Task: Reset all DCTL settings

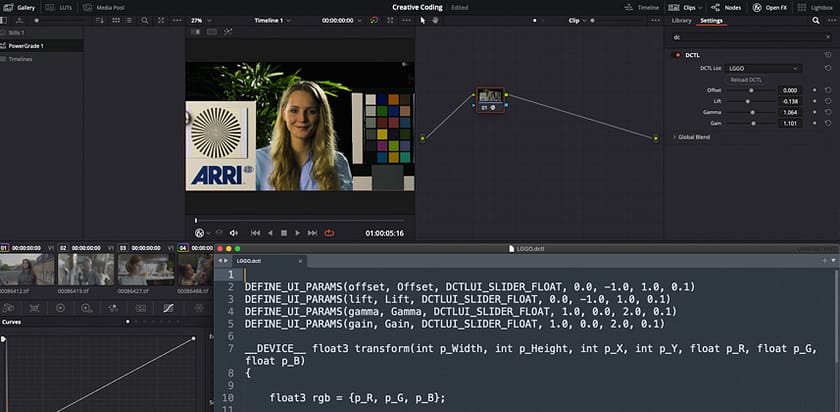Action: (x=828, y=55)
